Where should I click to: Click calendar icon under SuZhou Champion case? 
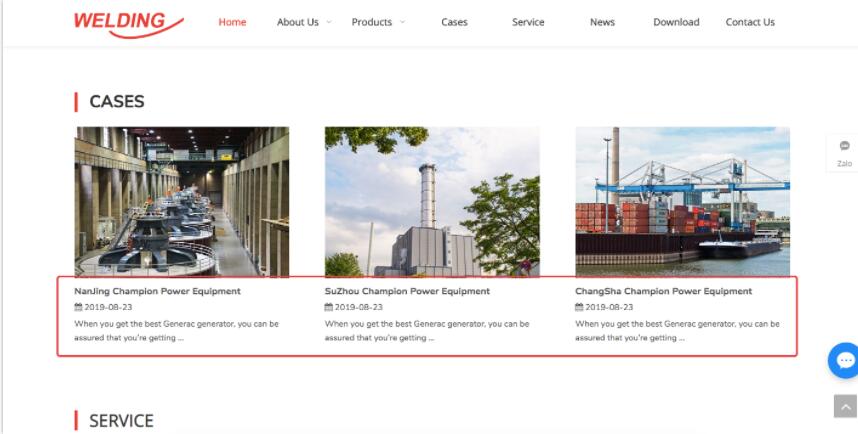(329, 308)
